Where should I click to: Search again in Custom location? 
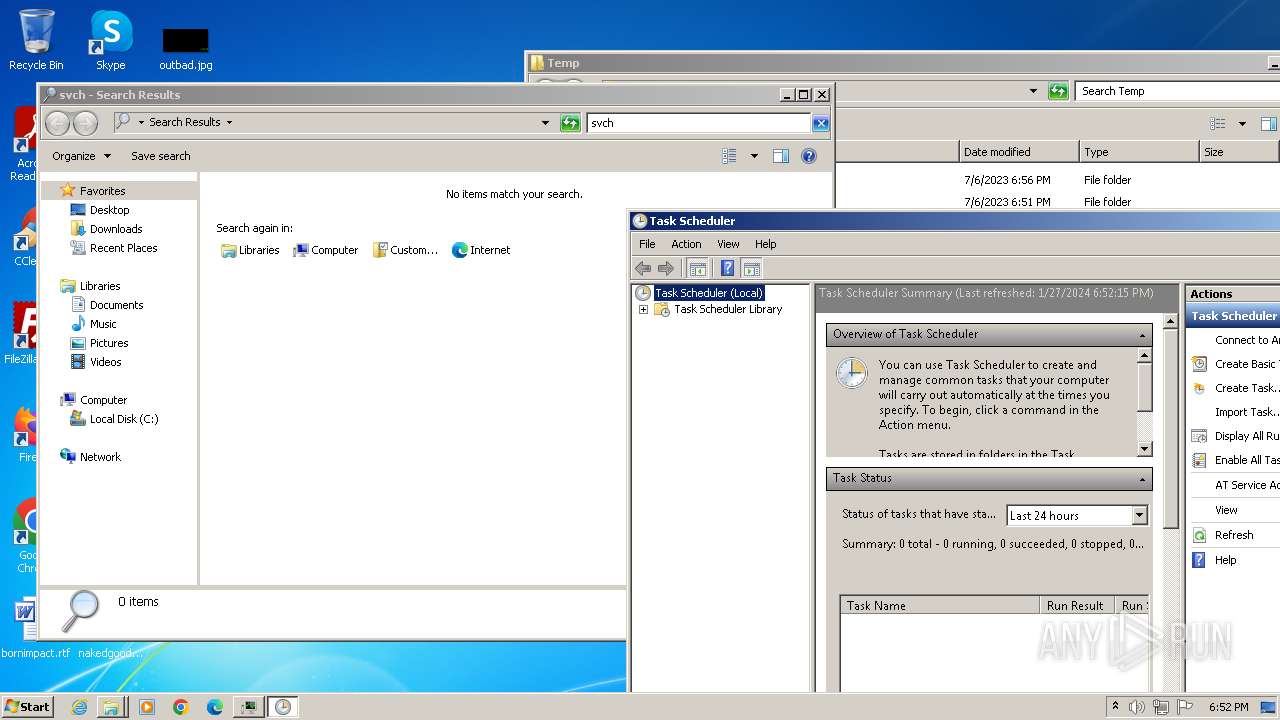[405, 250]
